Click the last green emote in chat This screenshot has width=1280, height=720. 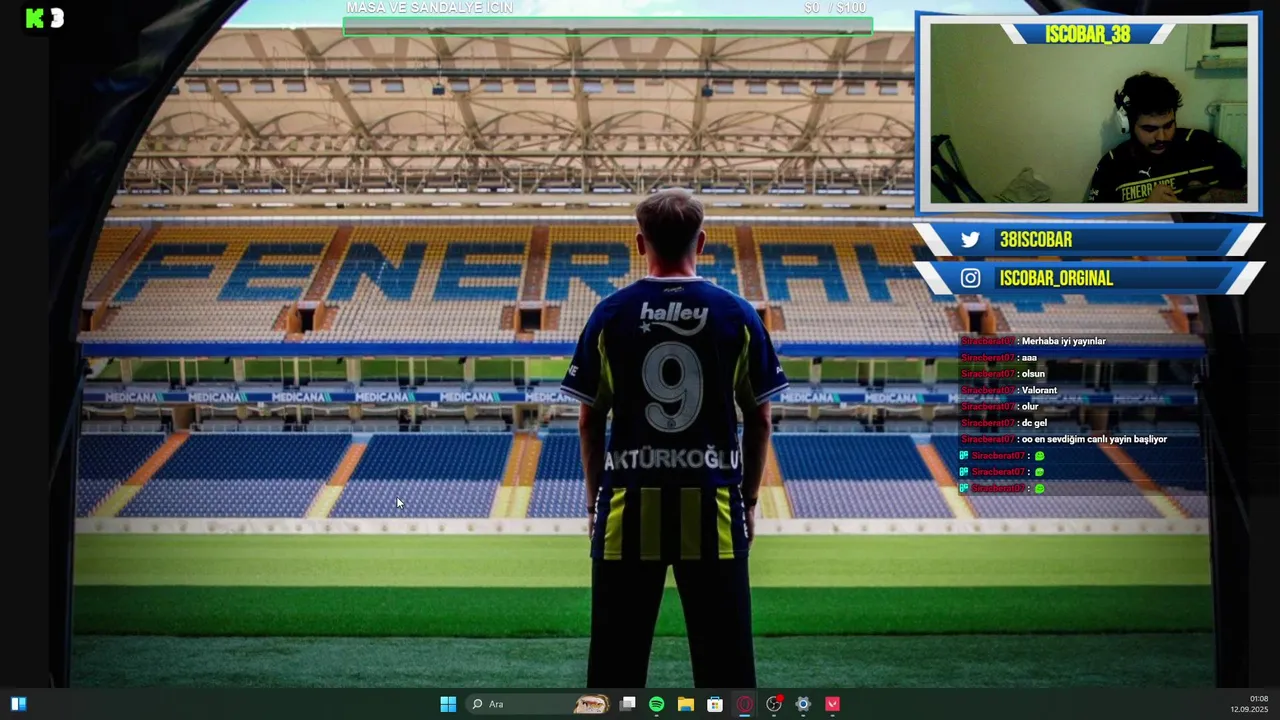coord(1039,488)
